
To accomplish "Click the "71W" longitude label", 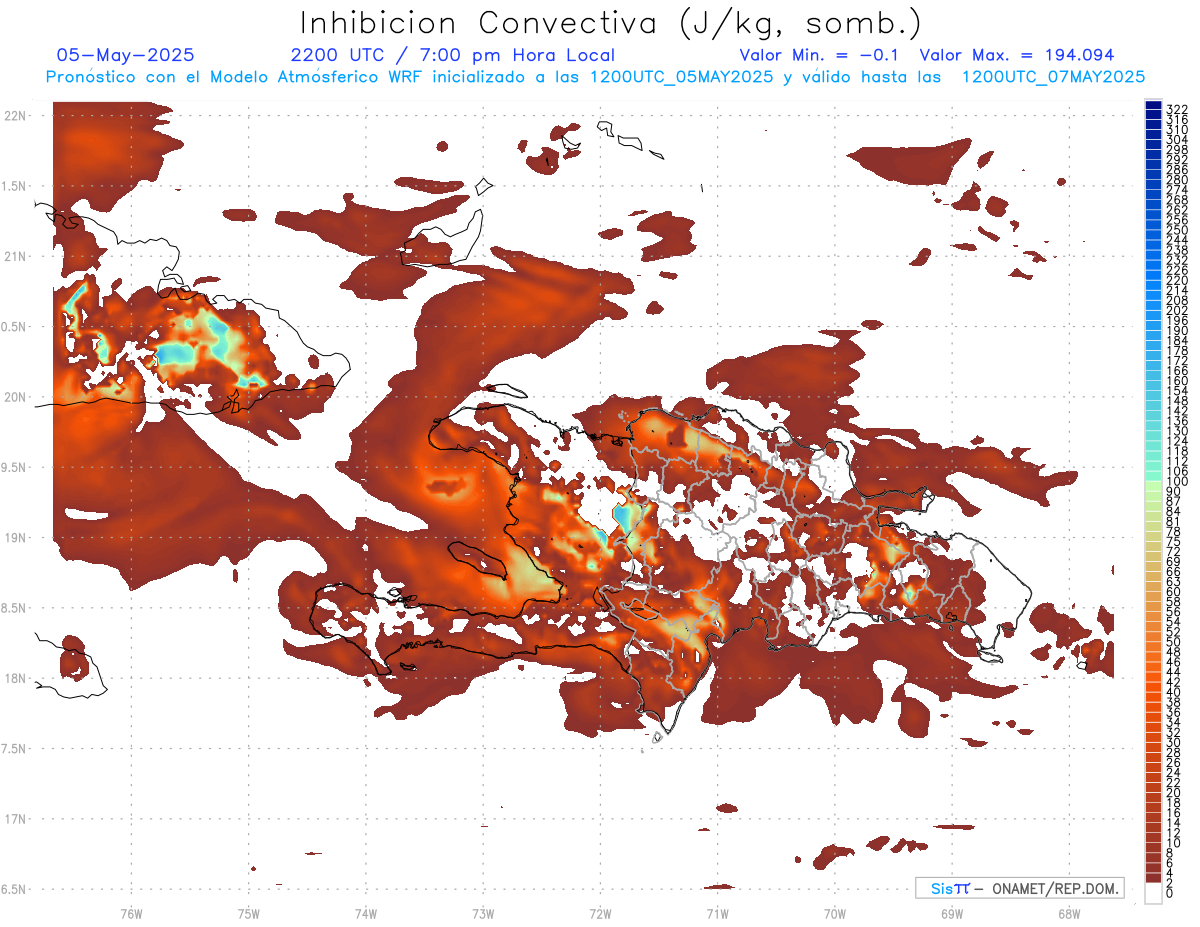I will coord(717,913).
